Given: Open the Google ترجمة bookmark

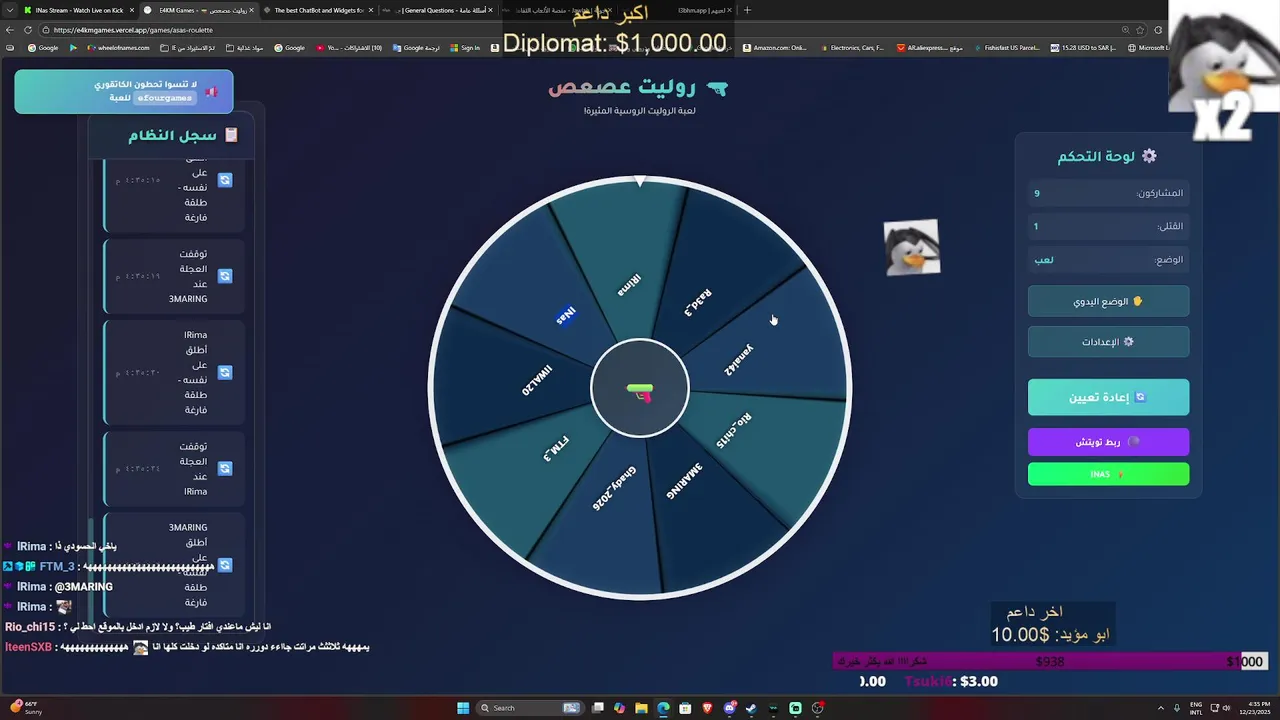Looking at the screenshot, I should [416, 47].
